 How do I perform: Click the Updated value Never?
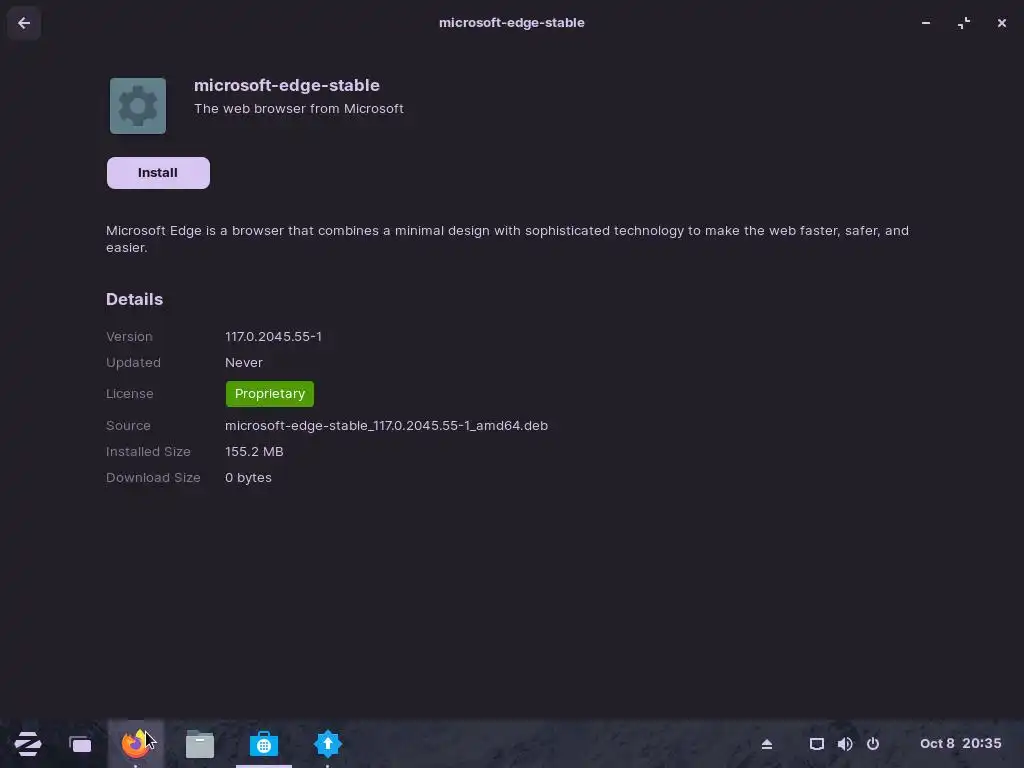click(x=244, y=362)
